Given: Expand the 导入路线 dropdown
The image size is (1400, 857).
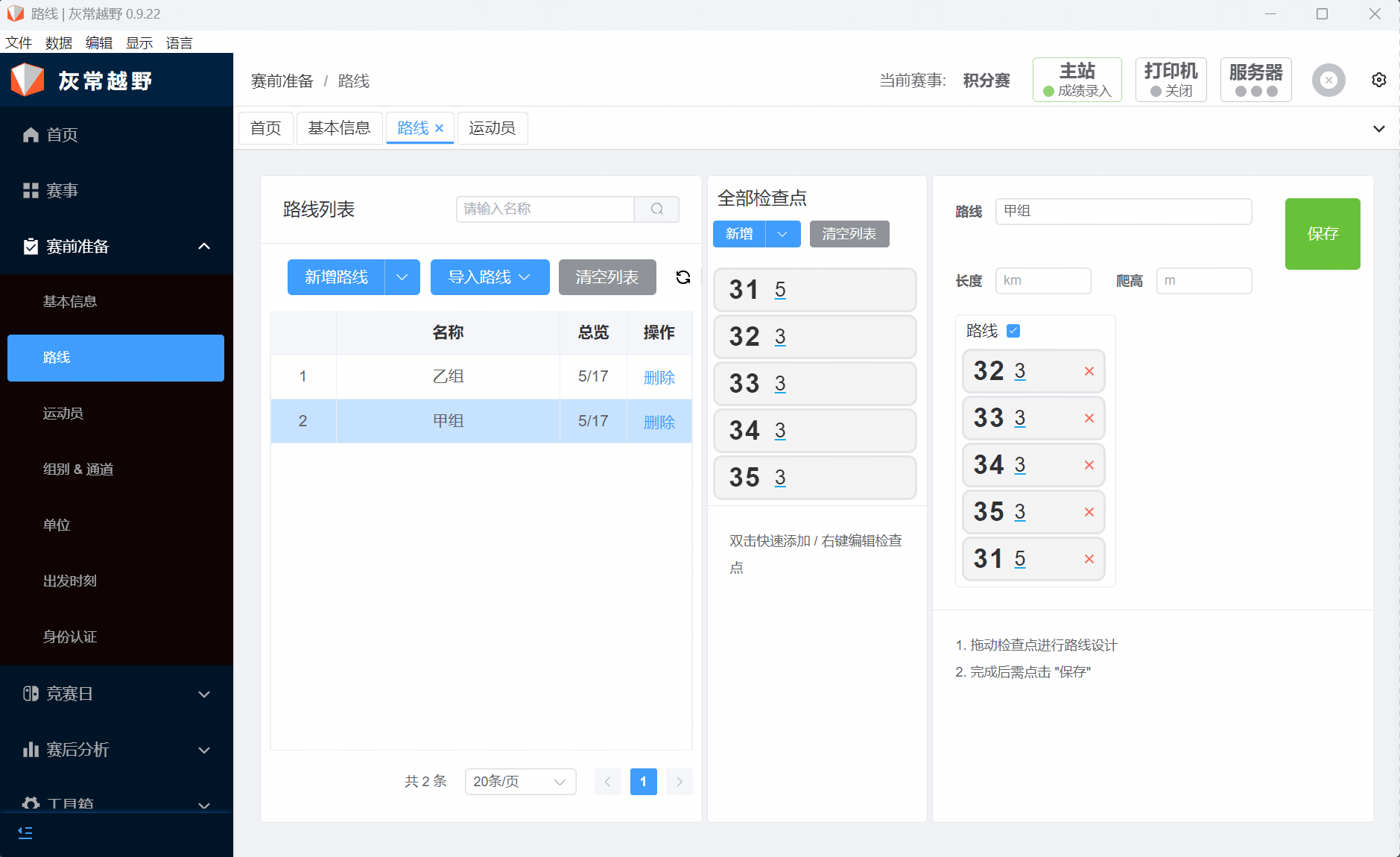Looking at the screenshot, I should (x=490, y=277).
